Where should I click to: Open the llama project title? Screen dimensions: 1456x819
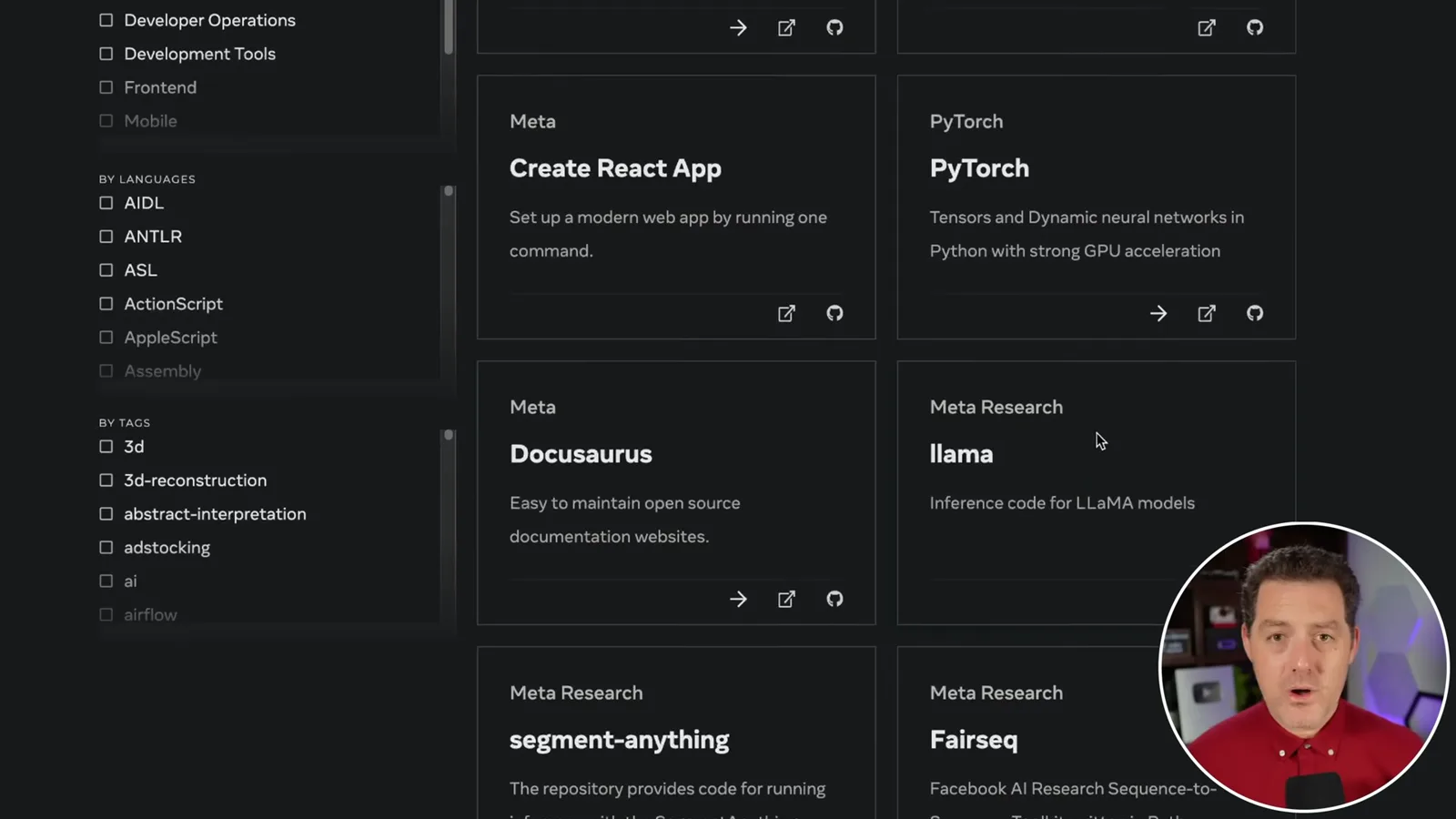(961, 454)
